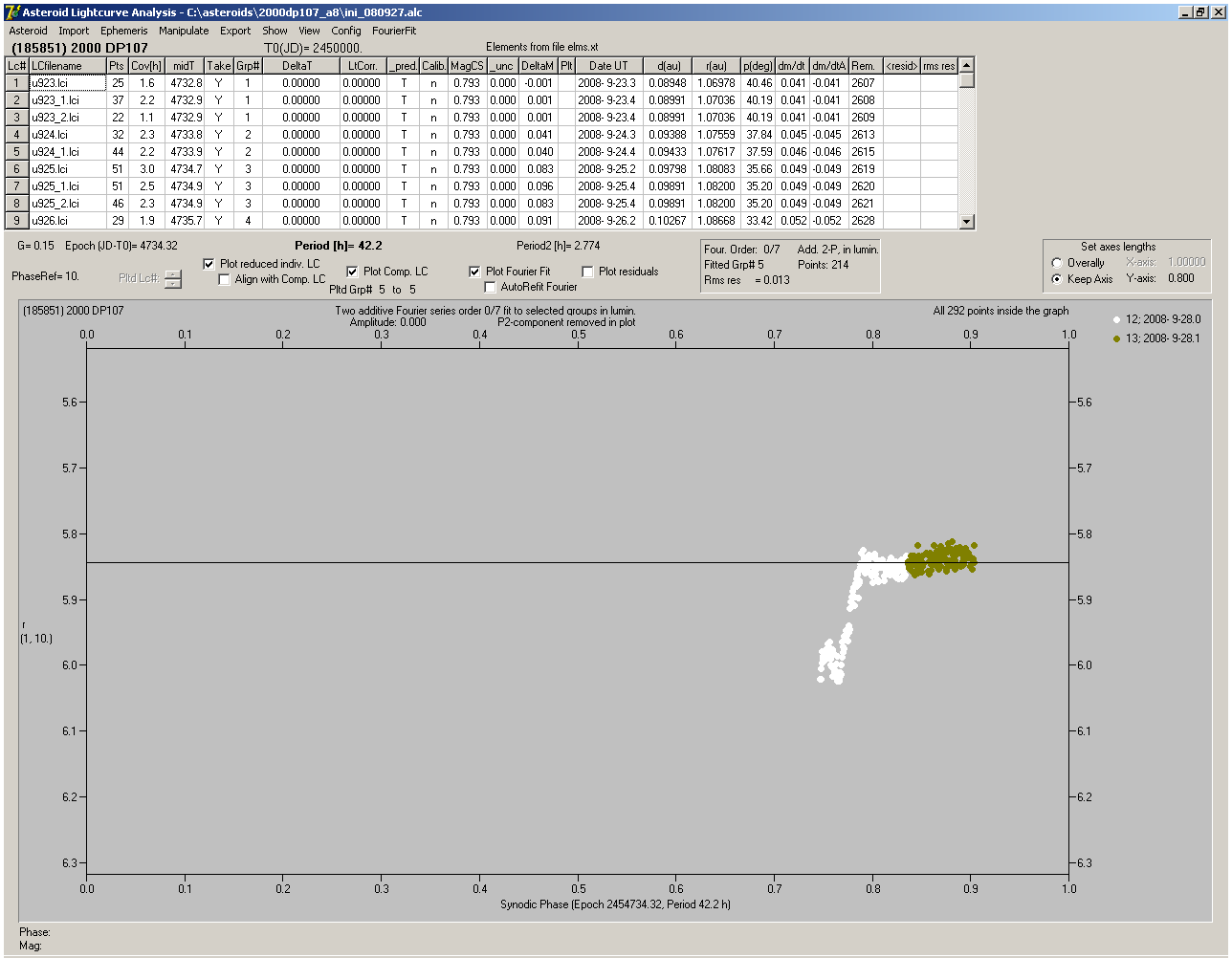Select the Overally axes radio button
Screen dimensions: 1232x958
[1057, 263]
